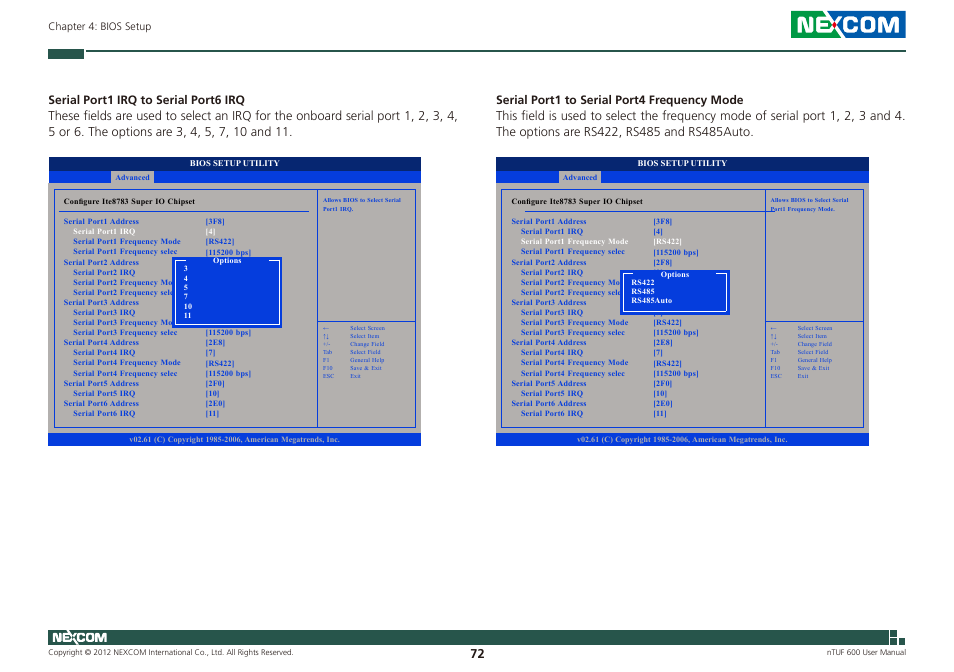Click highlighted 'Serial Port1 Frequency Mode' row in Frequency Mode options screenshot
Screen dimensions: 954x672
(574, 241)
